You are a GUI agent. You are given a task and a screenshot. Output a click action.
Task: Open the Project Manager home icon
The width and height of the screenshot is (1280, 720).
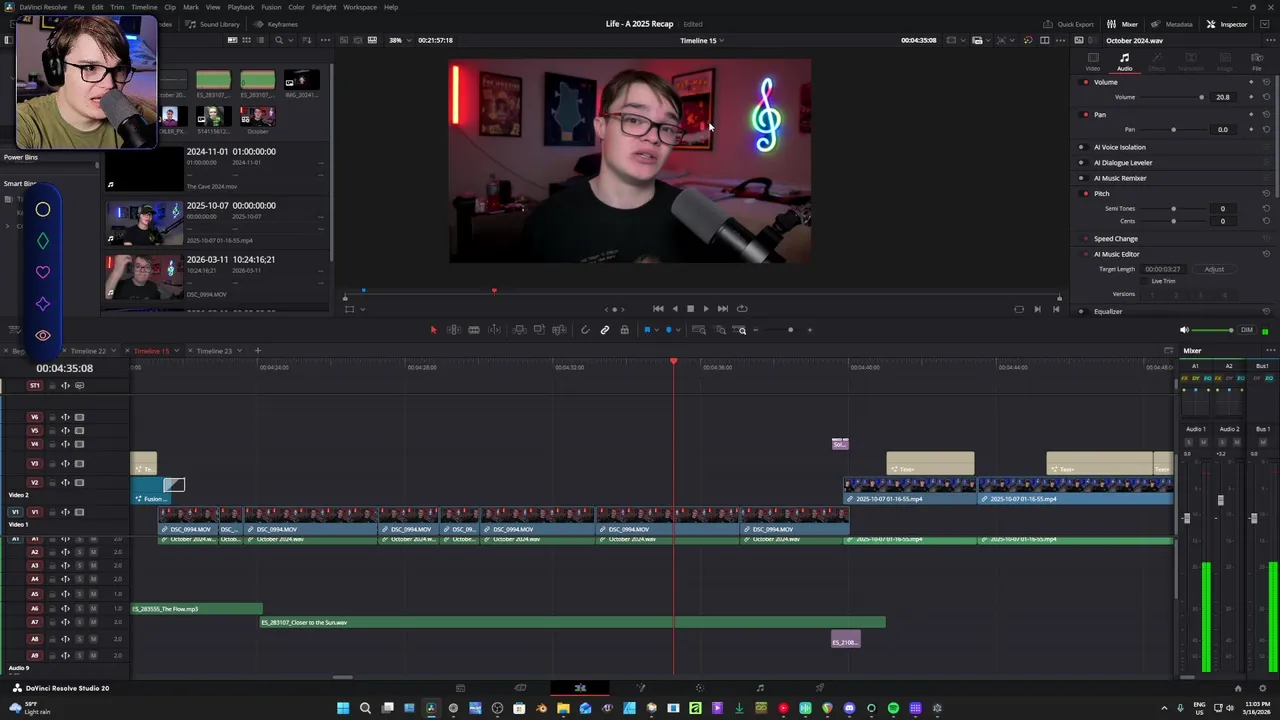(1238, 688)
